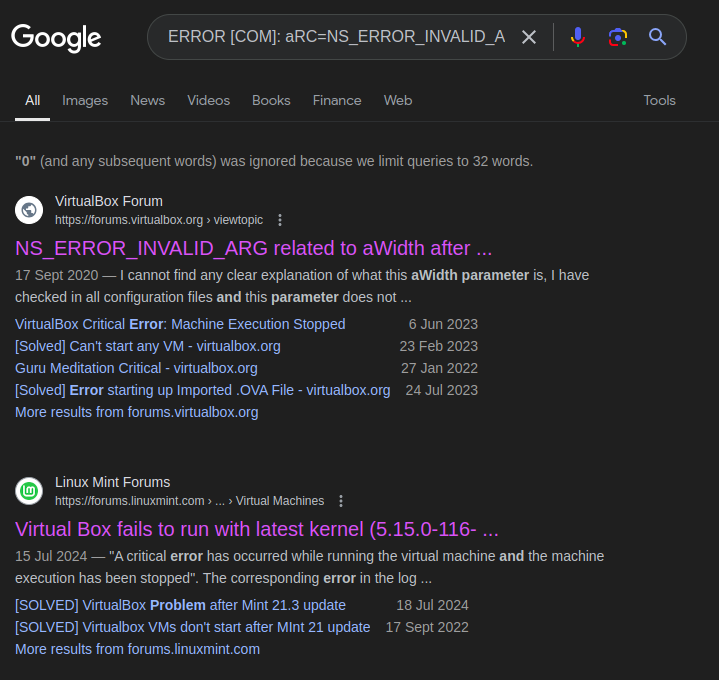Image resolution: width=719 pixels, height=680 pixels.
Task: Click the Google logo
Action: click(x=56, y=38)
